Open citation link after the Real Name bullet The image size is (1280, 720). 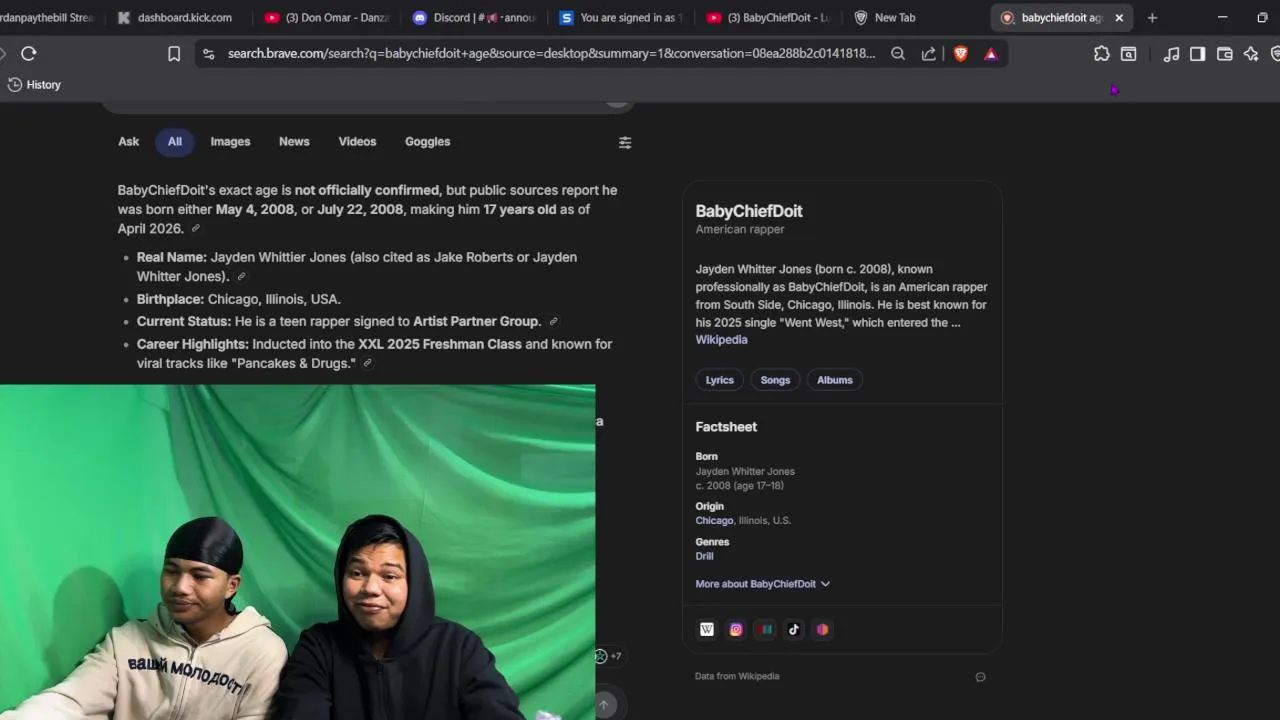click(x=241, y=277)
